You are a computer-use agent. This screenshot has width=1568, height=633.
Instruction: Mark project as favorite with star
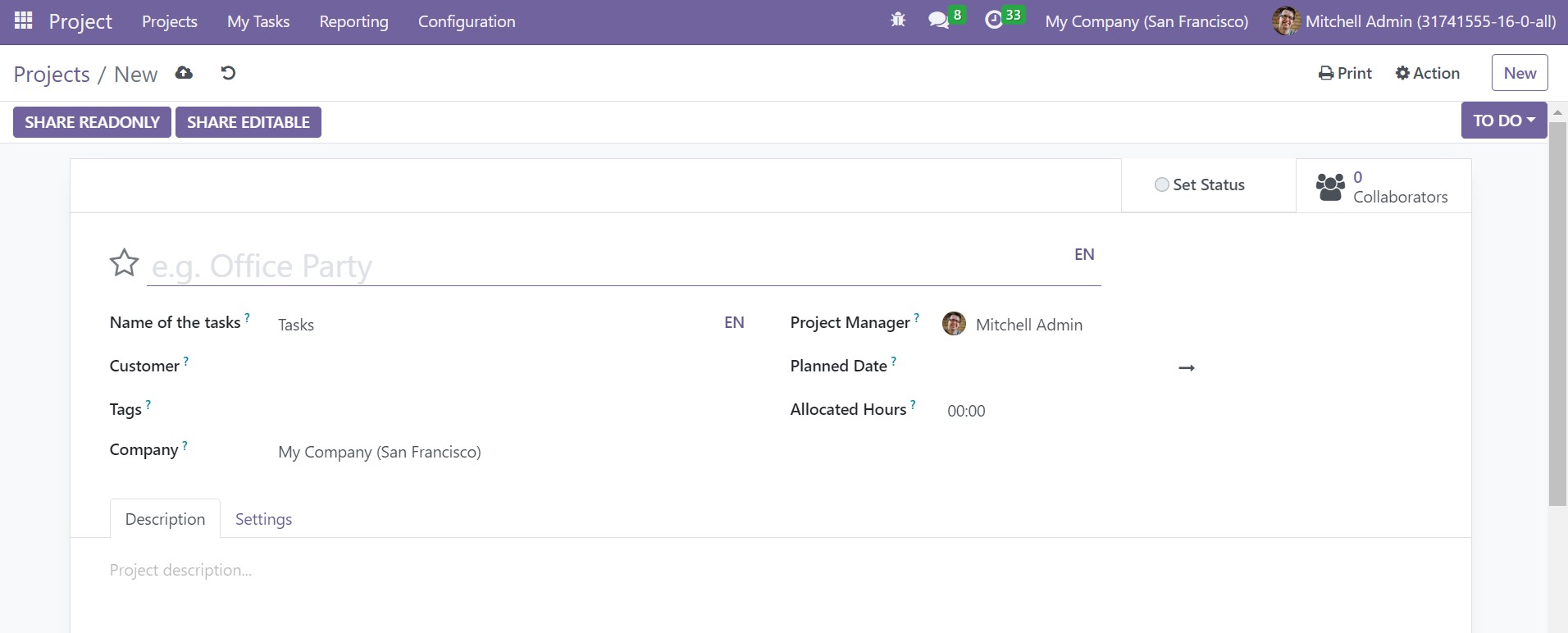[x=124, y=263]
